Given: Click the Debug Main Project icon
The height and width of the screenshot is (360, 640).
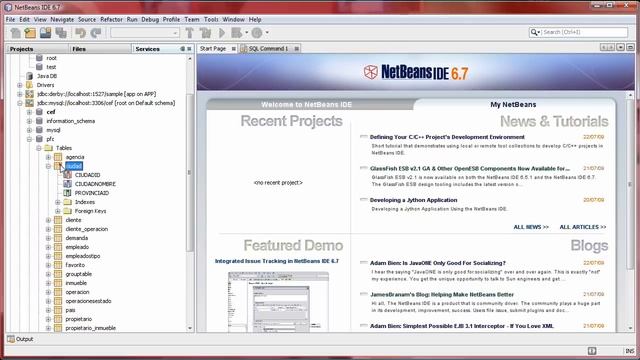Looking at the screenshot, I should pyautogui.click(x=236, y=33).
